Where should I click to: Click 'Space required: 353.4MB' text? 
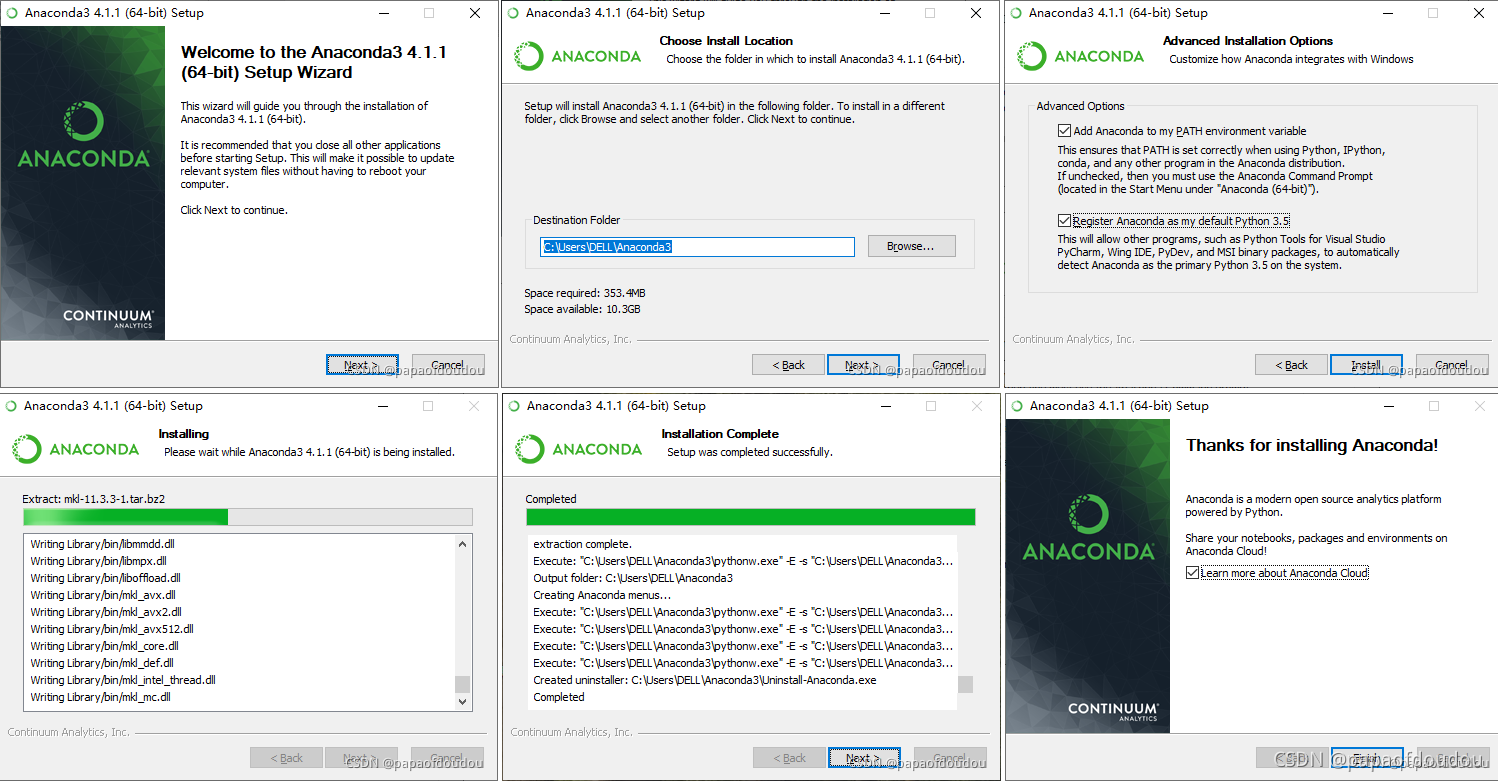(x=585, y=293)
